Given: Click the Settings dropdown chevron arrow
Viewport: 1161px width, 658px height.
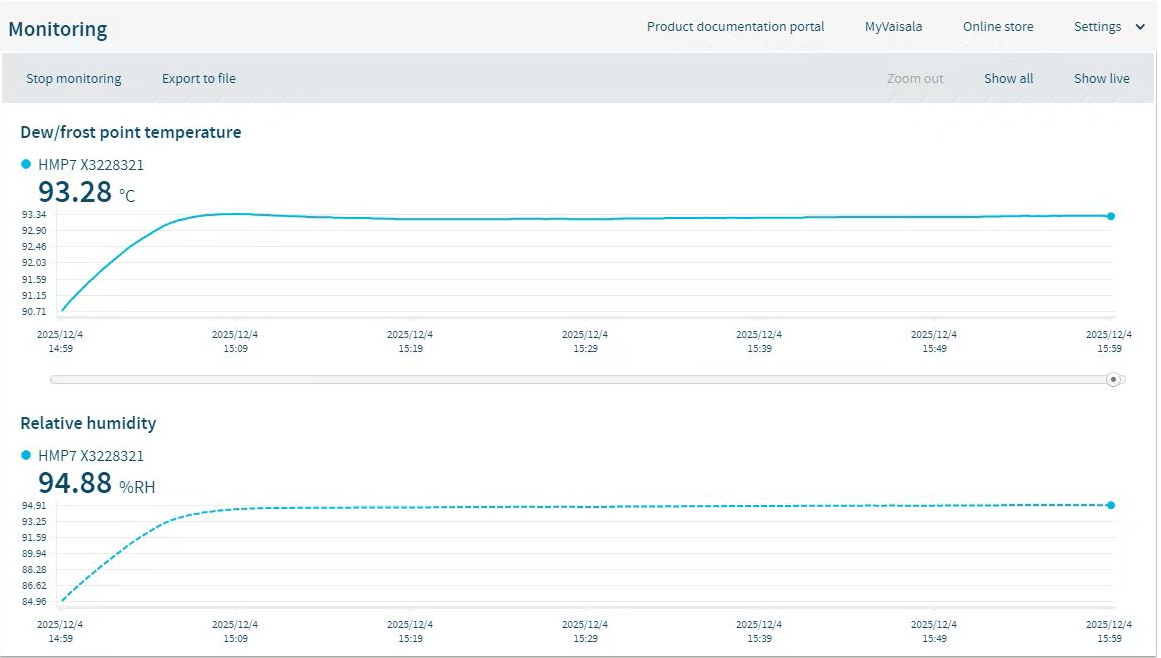Looking at the screenshot, I should 1140,27.
